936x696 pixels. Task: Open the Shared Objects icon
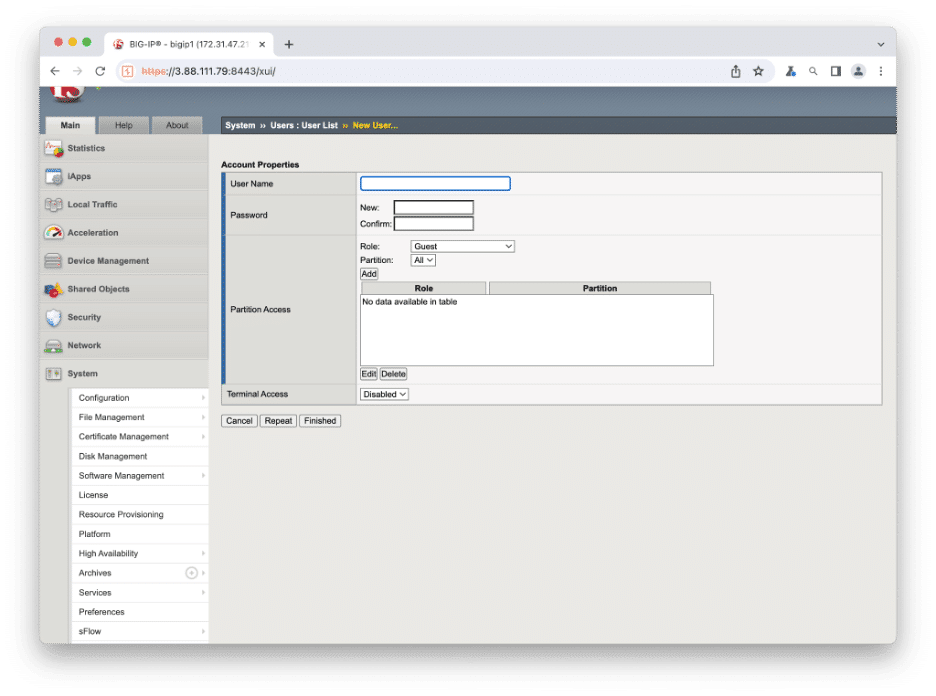[53, 290]
